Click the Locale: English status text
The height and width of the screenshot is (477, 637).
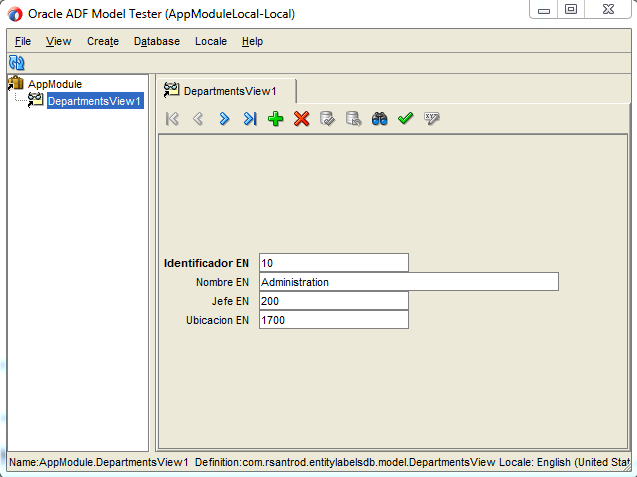(565, 462)
